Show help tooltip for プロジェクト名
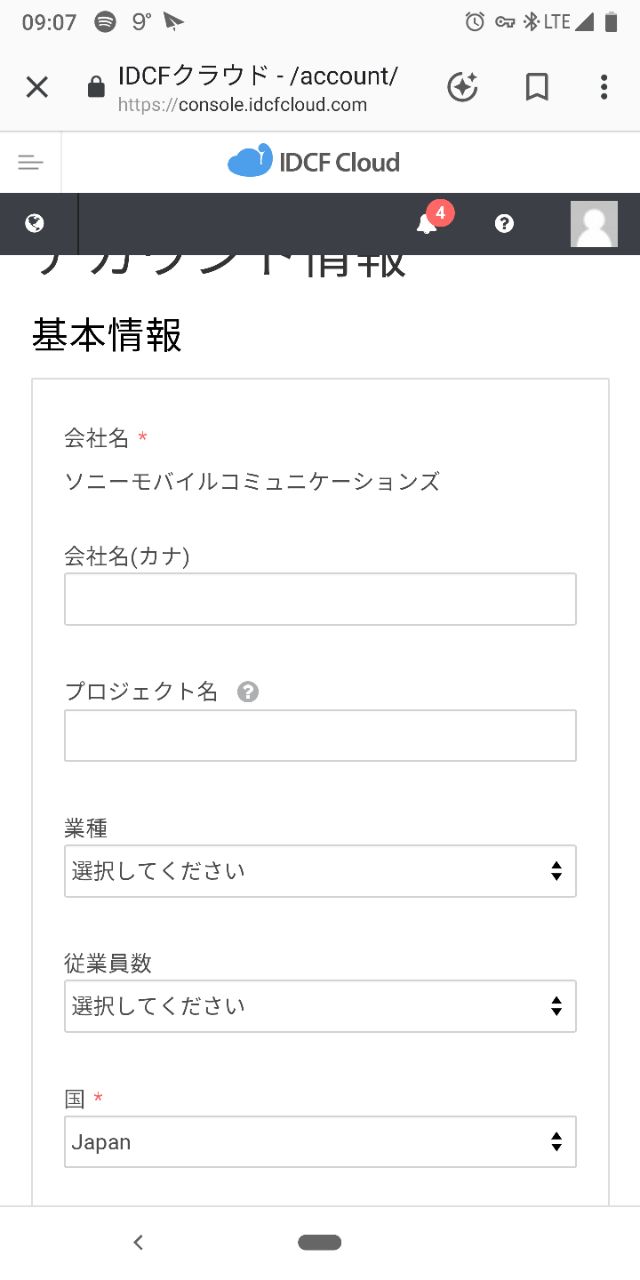 point(248,692)
